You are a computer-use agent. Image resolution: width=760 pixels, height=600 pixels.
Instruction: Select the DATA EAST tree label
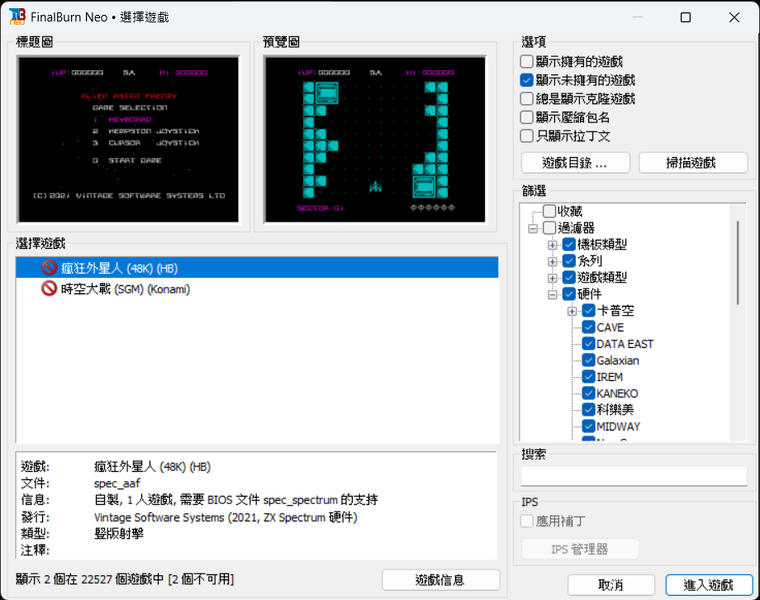625,344
